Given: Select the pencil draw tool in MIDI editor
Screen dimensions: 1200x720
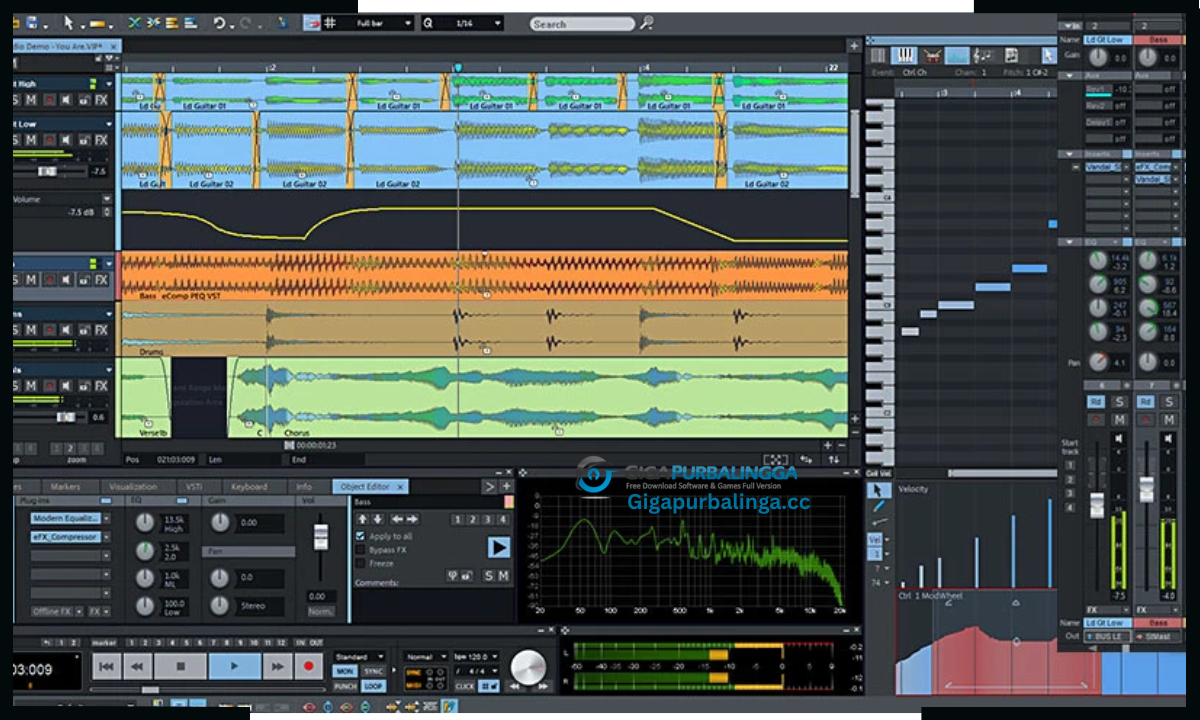Looking at the screenshot, I should pyautogui.click(x=877, y=506).
